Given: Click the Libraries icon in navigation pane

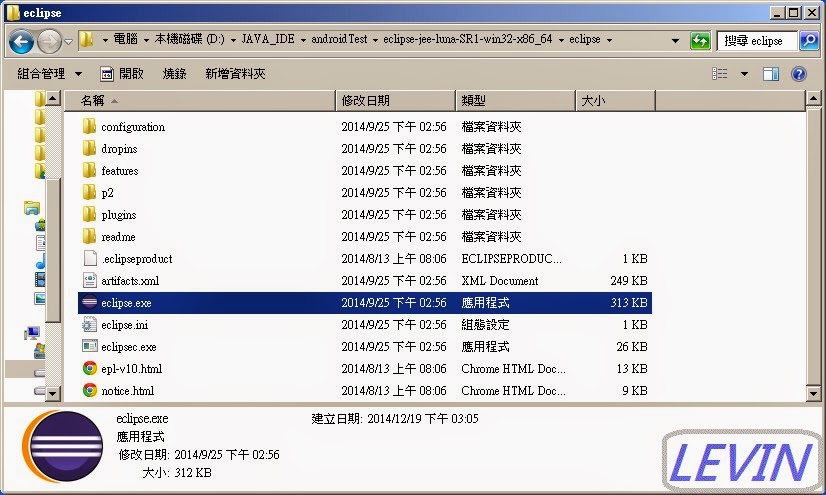Looking at the screenshot, I should point(32,208).
